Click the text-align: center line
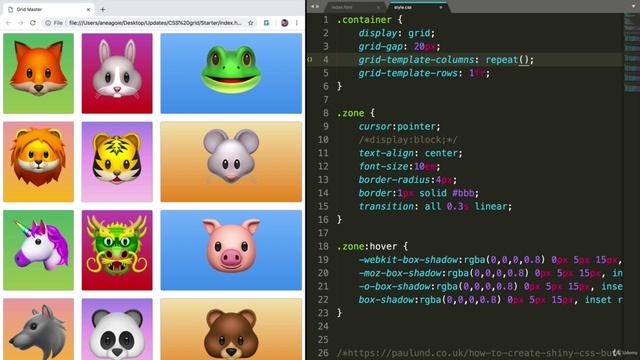Screen dimensions: 640x360 click(410, 153)
